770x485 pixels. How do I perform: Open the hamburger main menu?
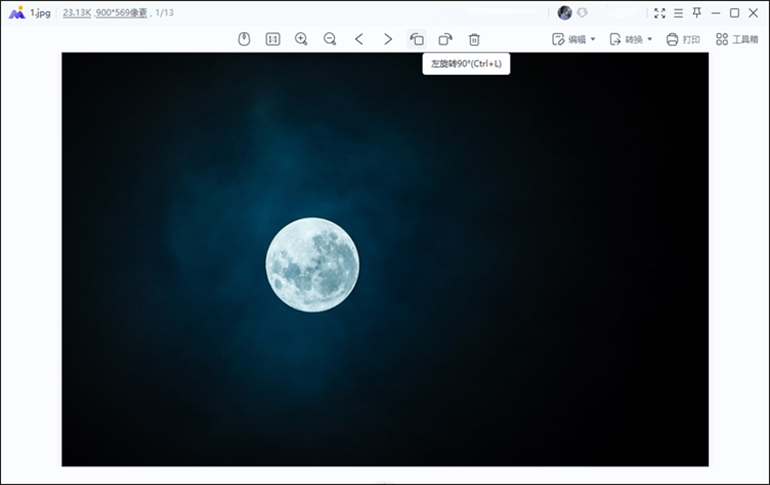678,13
